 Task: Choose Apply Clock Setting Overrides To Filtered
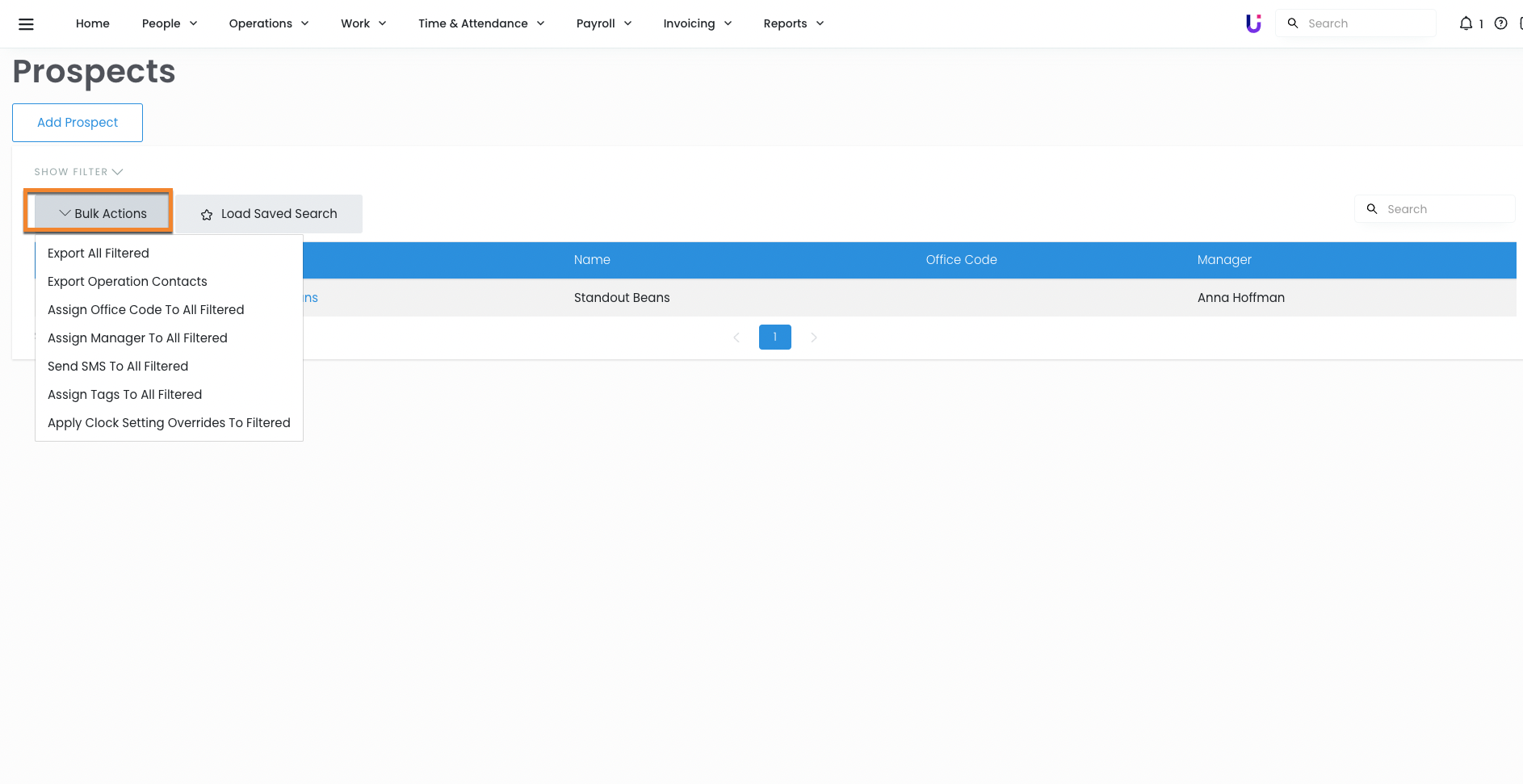(169, 423)
